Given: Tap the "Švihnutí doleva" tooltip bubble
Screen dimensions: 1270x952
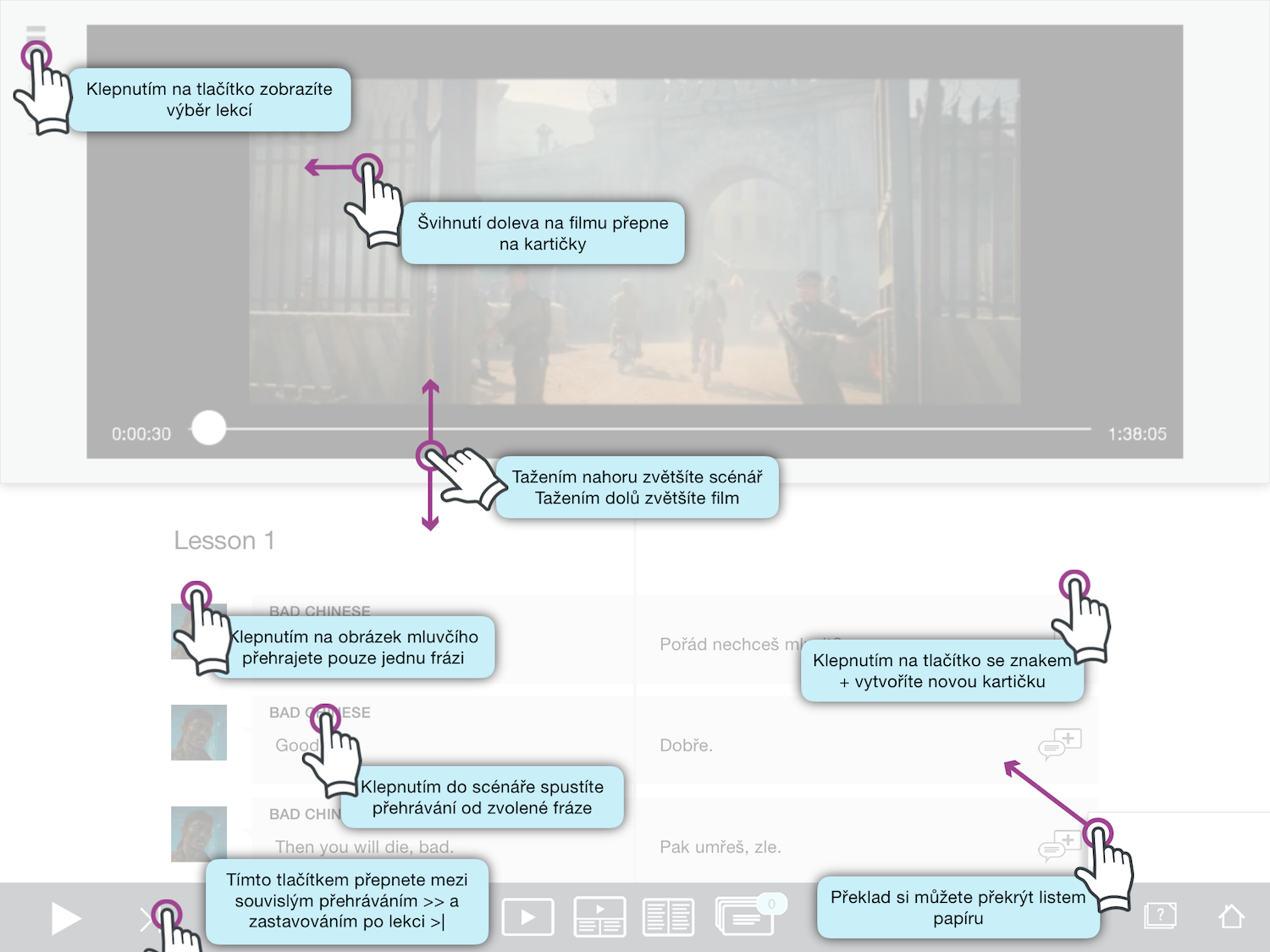Looking at the screenshot, I should click(x=542, y=234).
